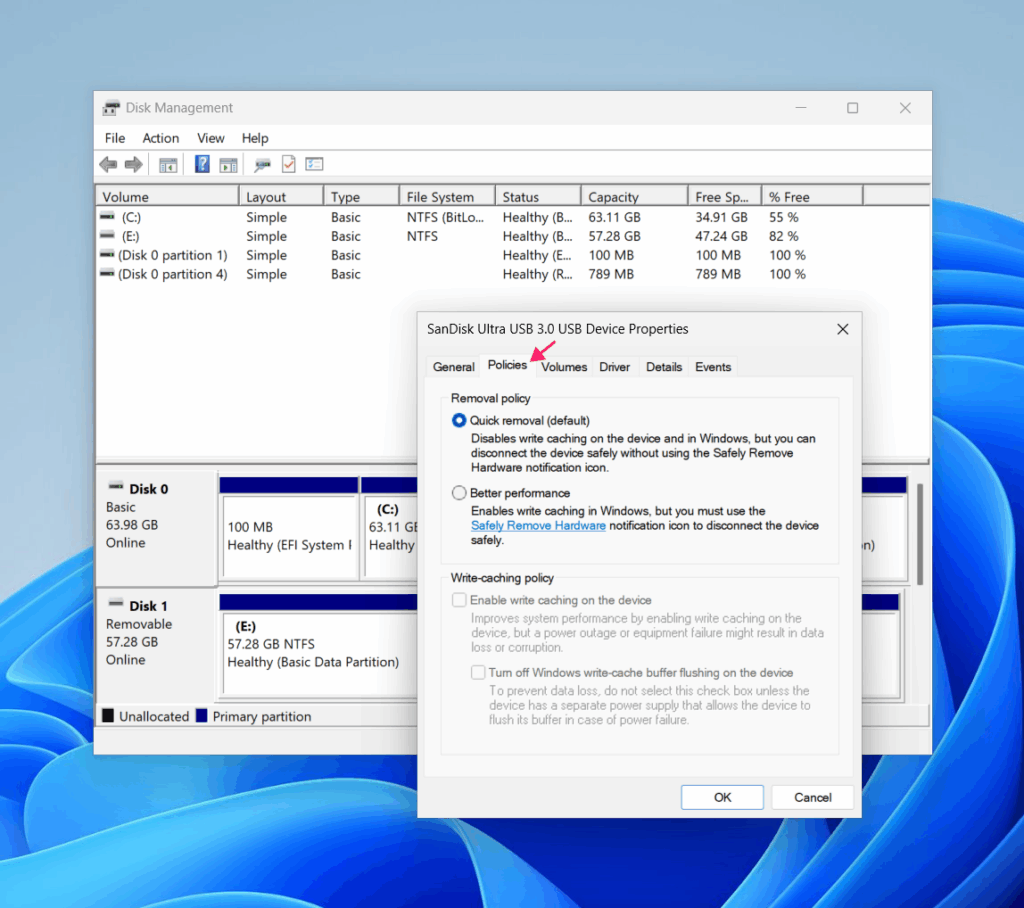Check Enable write caching on the device
Viewport: 1024px width, 908px height.
click(x=459, y=600)
